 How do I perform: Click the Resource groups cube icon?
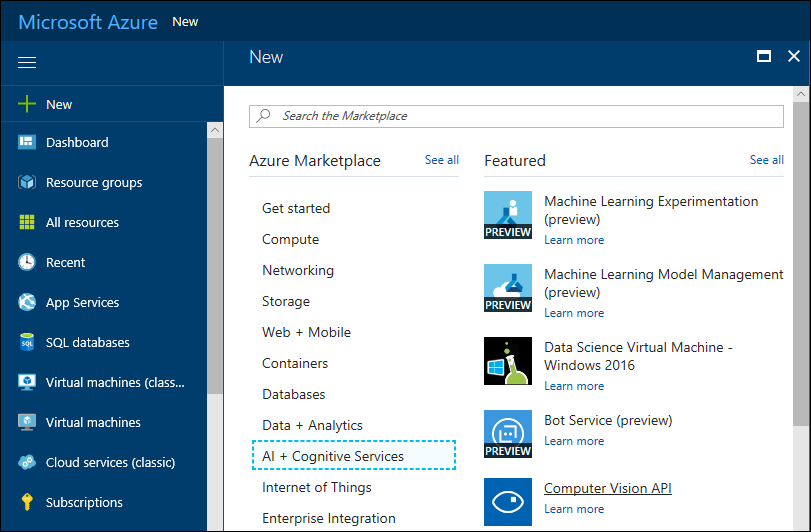pyautogui.click(x=27, y=182)
